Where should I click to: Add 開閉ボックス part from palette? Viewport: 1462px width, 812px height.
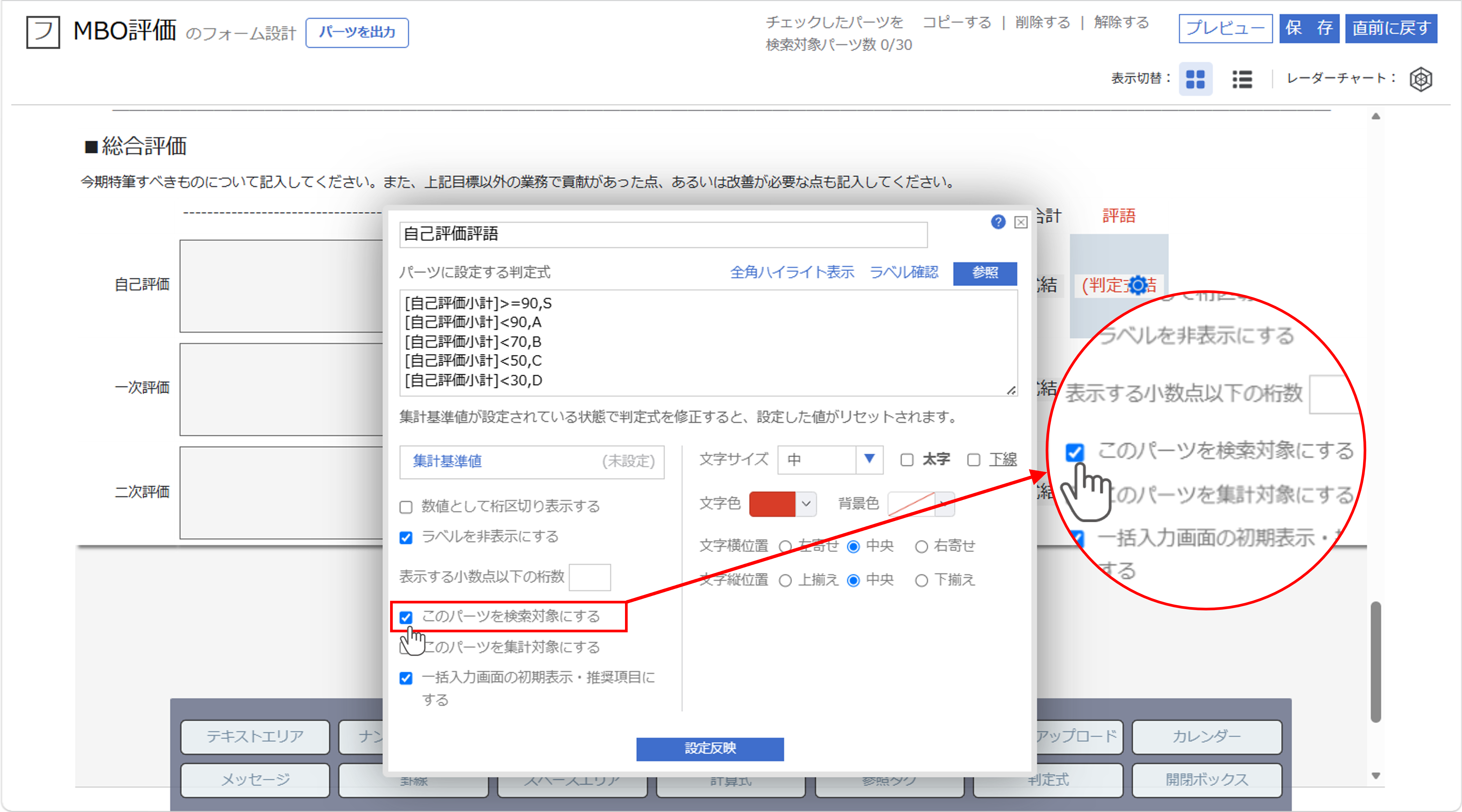[x=1206, y=780]
